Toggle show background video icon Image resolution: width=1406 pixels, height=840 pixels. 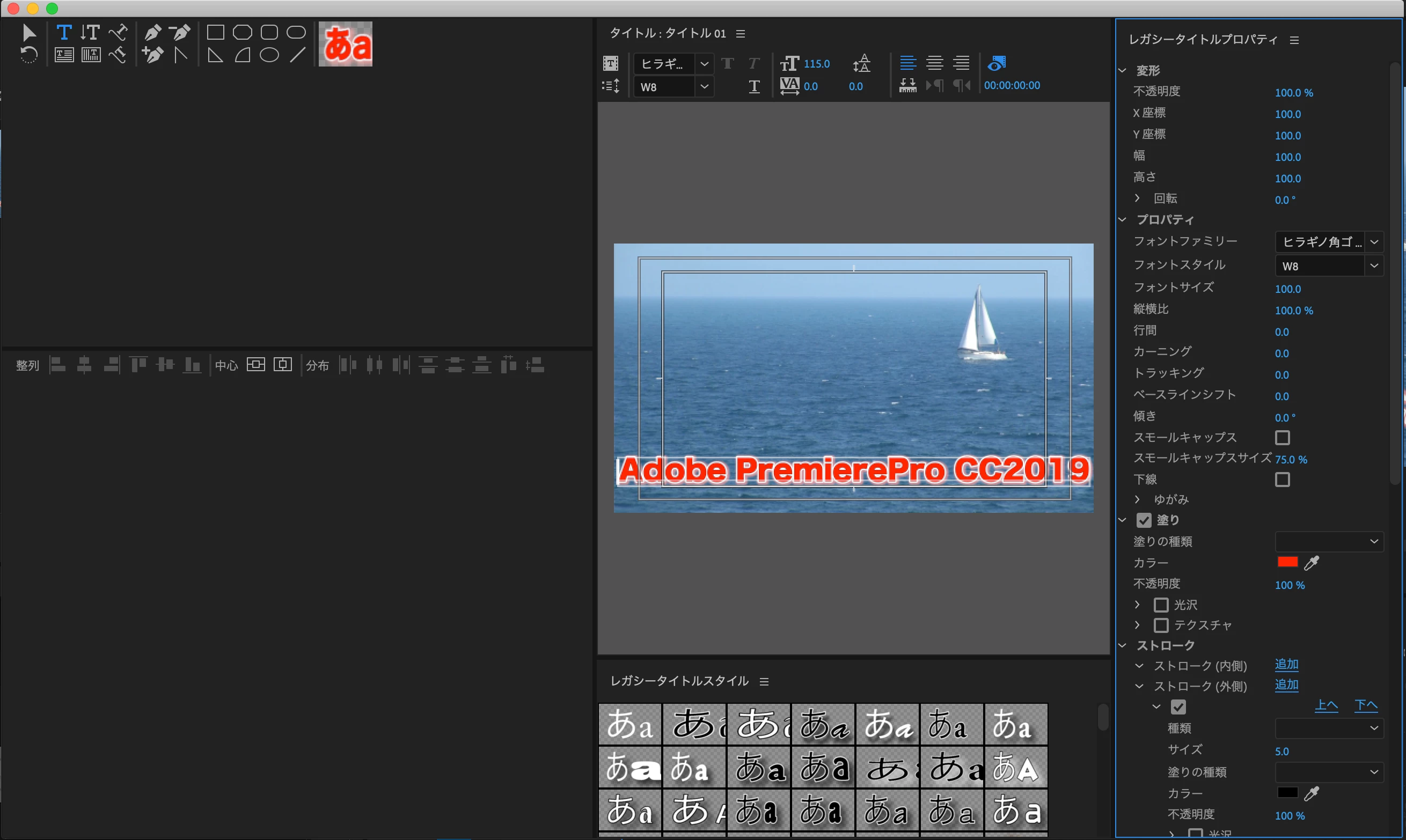click(x=997, y=63)
